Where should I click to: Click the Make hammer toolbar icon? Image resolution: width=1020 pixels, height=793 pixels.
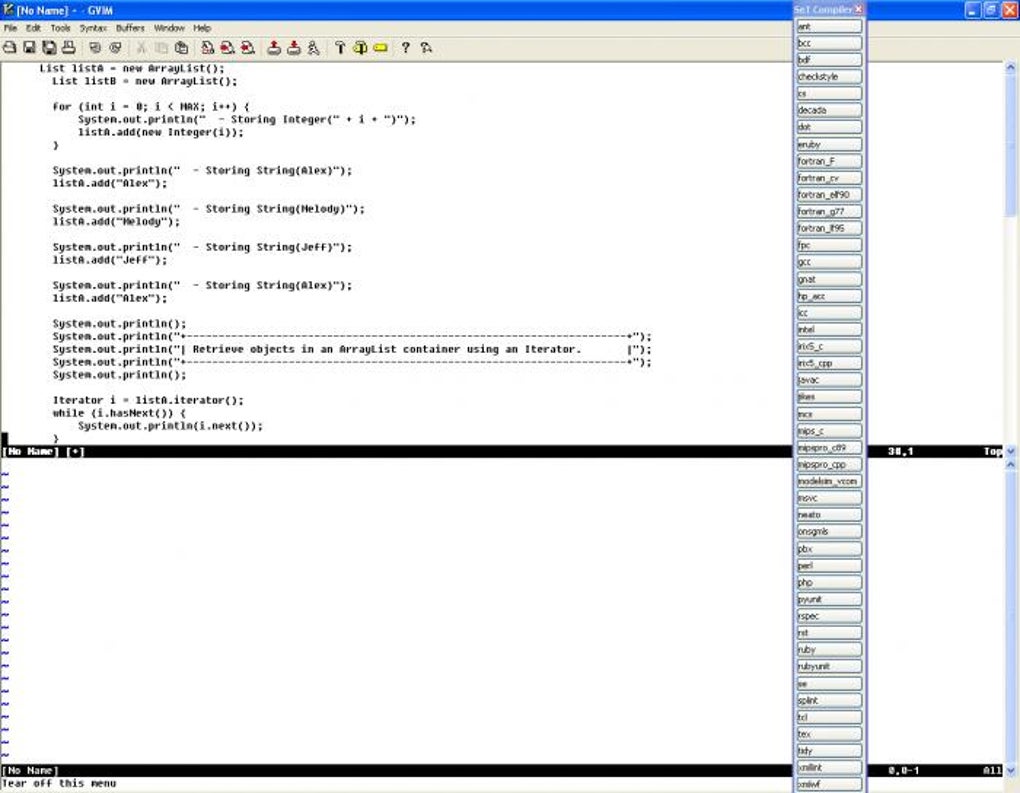tap(340, 47)
